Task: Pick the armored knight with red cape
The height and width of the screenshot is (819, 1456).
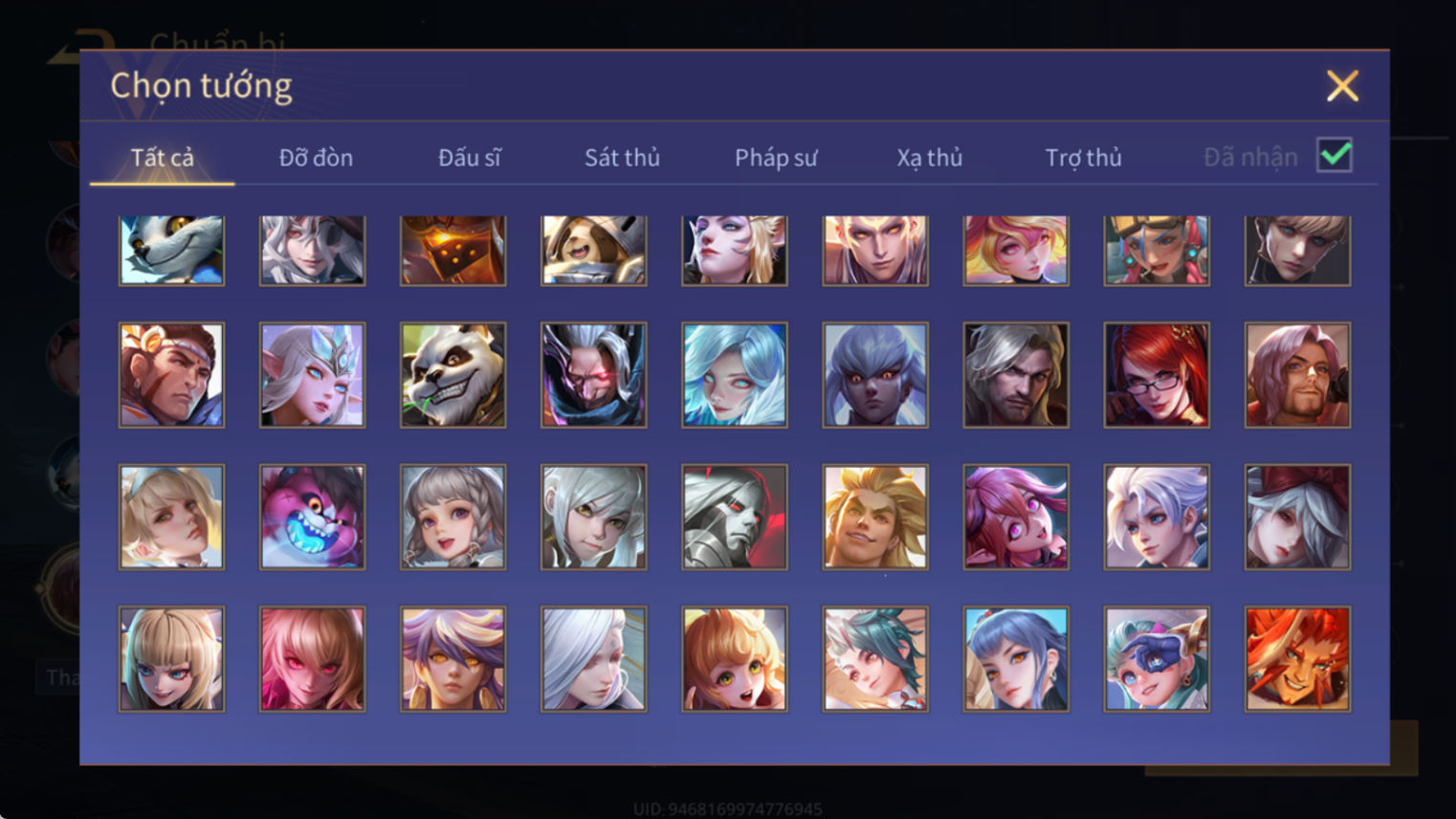Action: click(x=734, y=518)
